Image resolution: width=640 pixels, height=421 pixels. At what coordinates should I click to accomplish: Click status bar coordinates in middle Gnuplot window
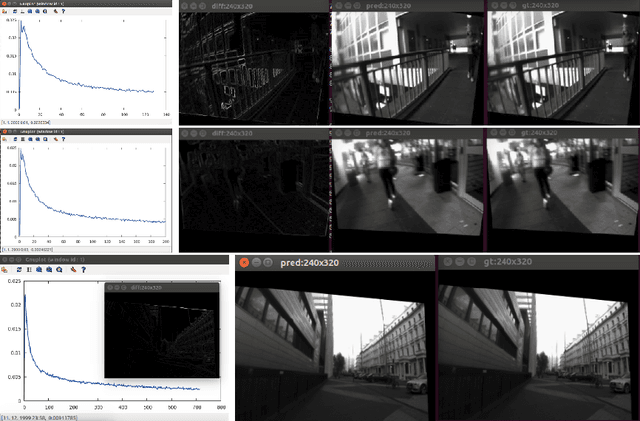point(27,249)
